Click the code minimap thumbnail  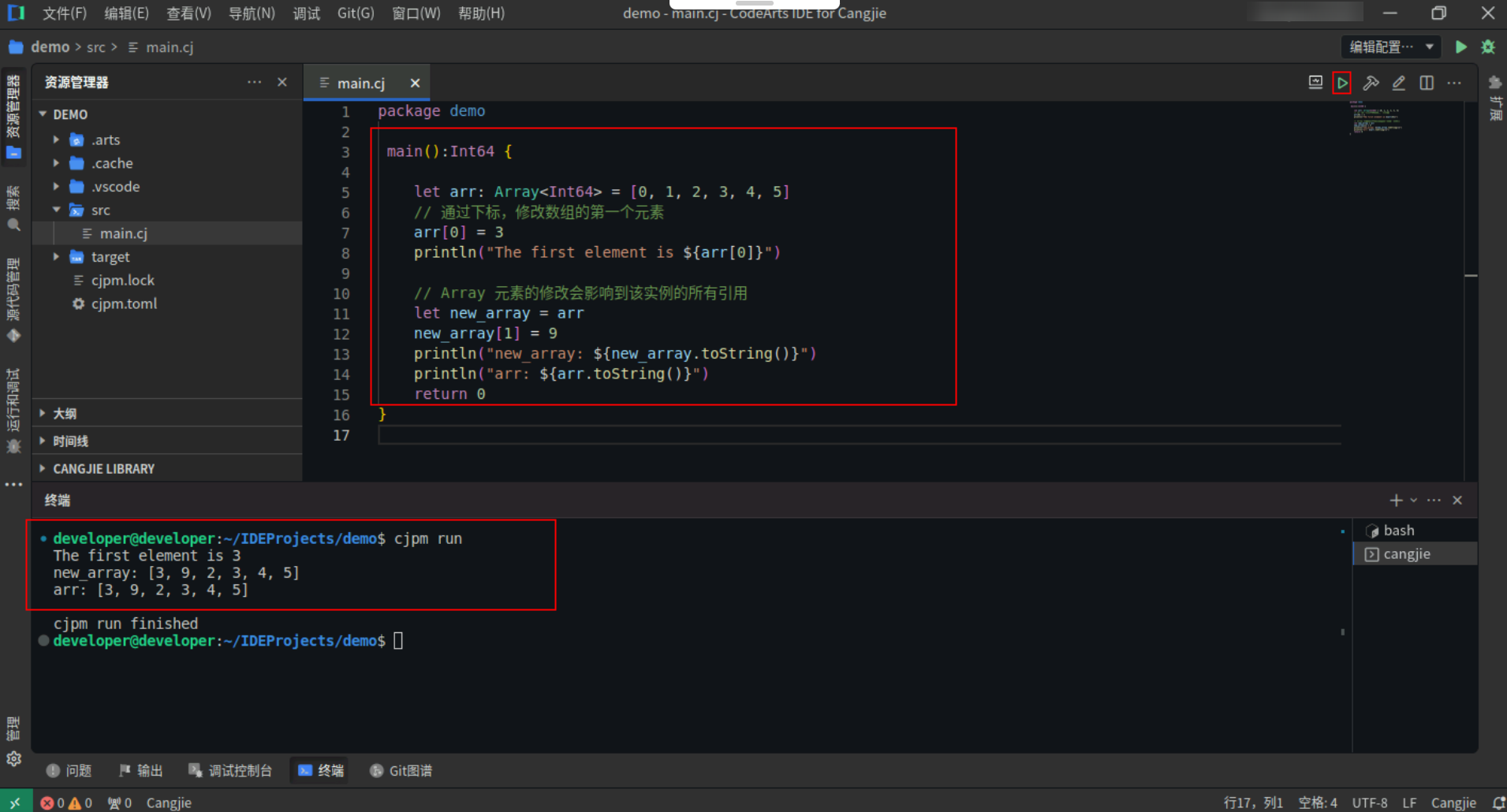coord(1377,117)
